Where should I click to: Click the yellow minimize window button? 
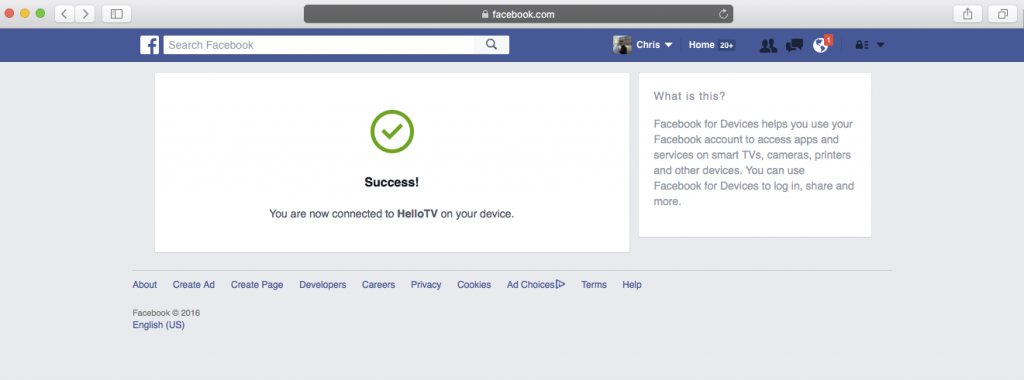25,14
